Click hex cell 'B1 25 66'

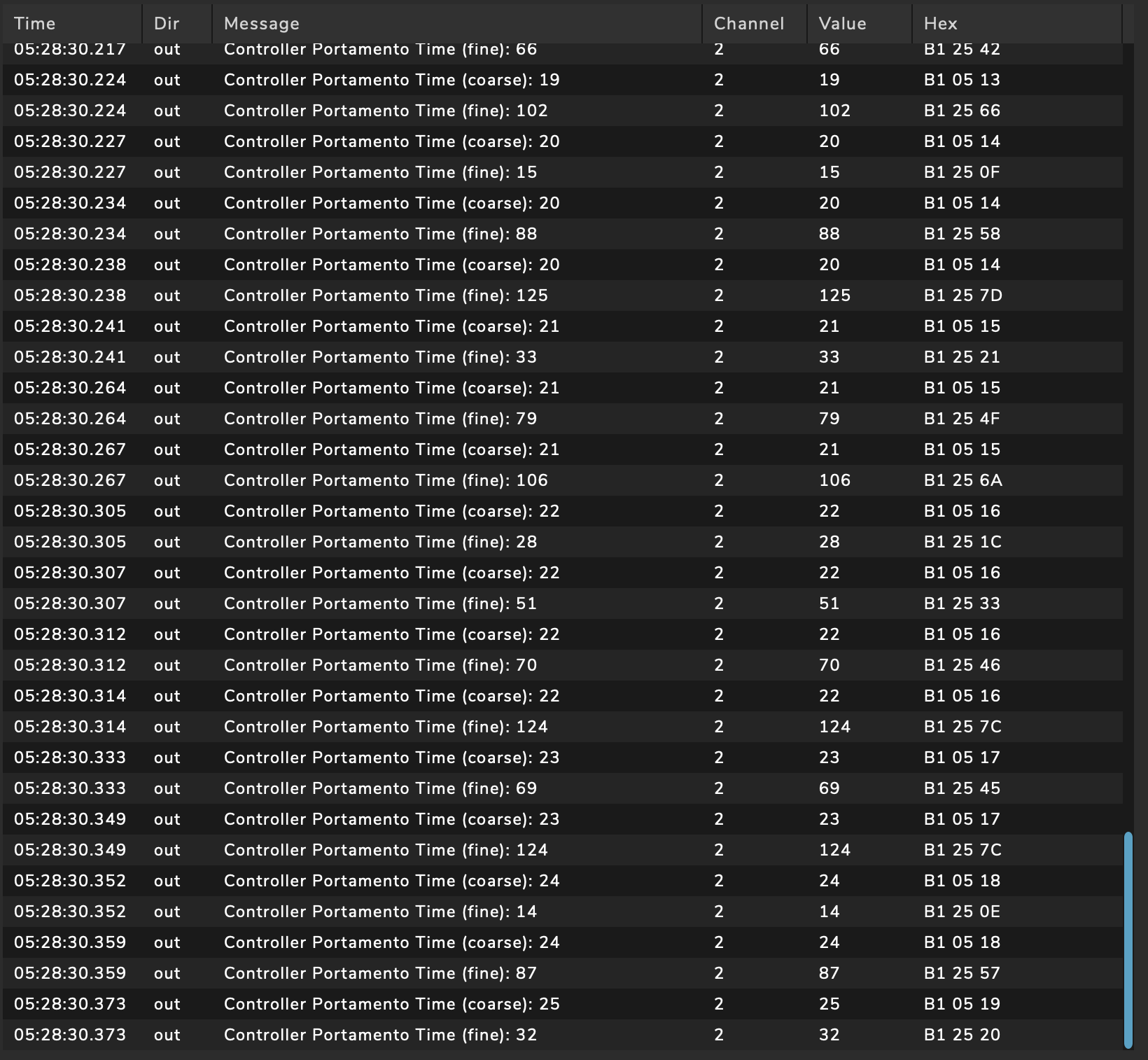[x=962, y=111]
